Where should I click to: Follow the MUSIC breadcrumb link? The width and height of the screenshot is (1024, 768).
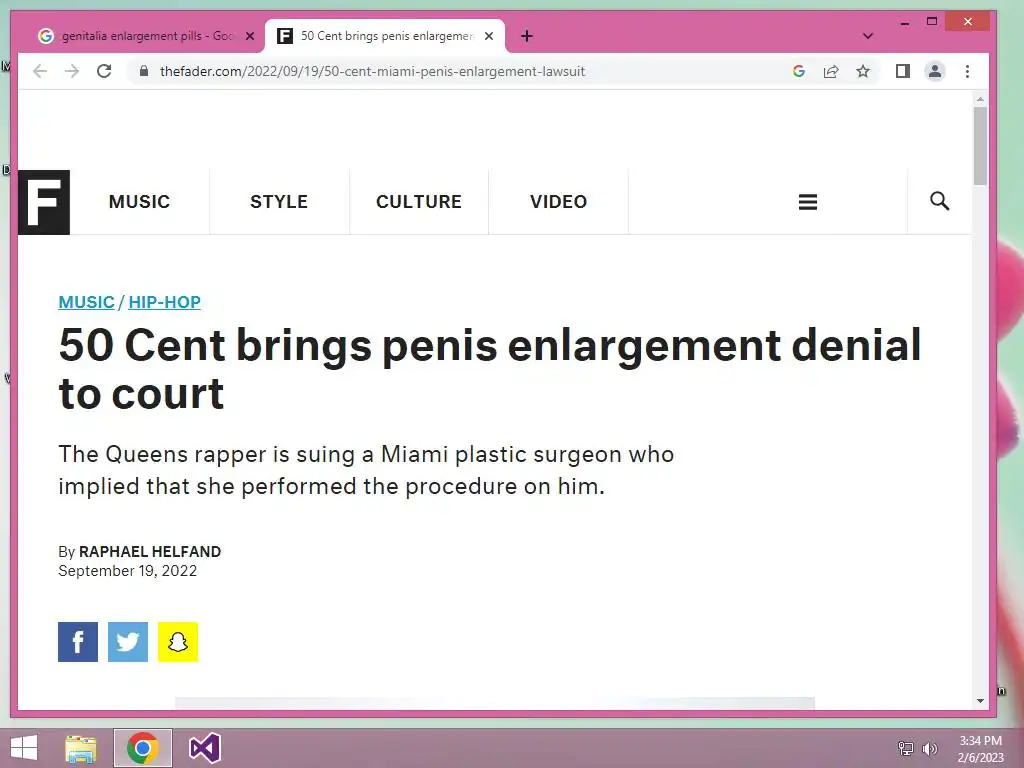pos(86,302)
